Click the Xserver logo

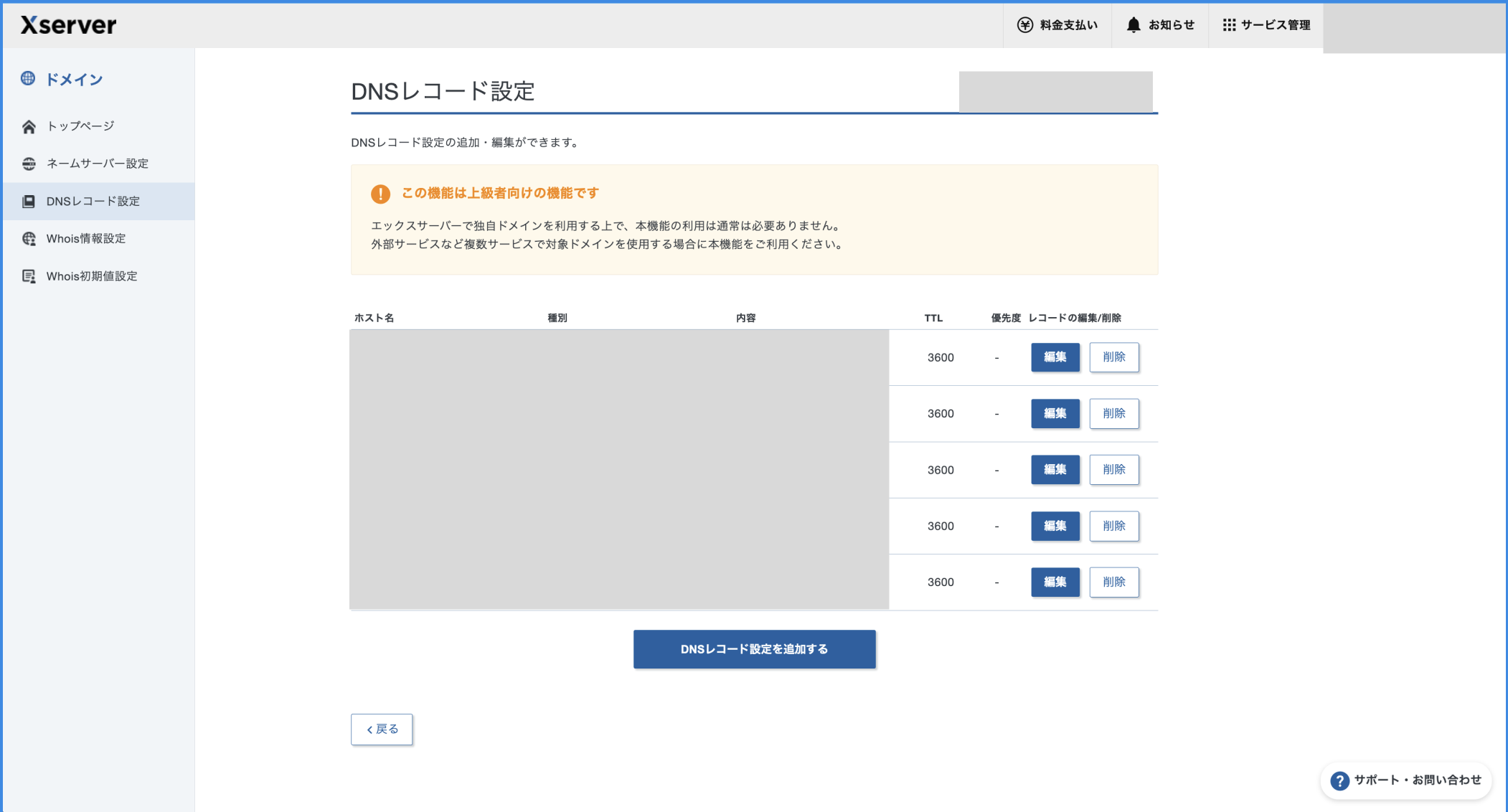point(67,24)
